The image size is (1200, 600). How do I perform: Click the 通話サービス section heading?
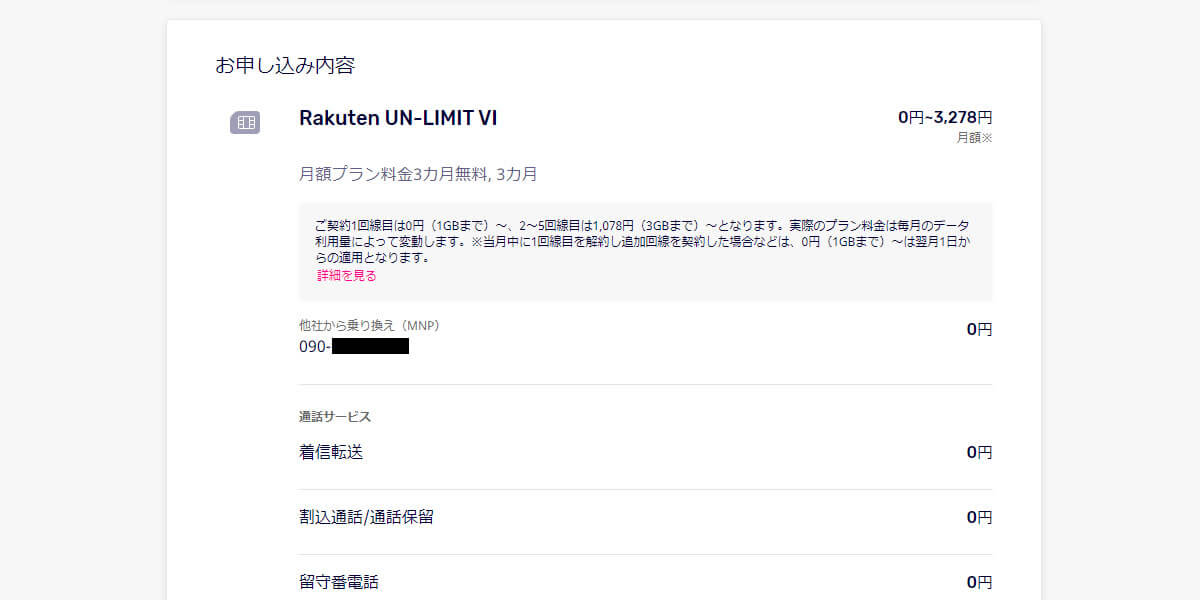click(334, 417)
